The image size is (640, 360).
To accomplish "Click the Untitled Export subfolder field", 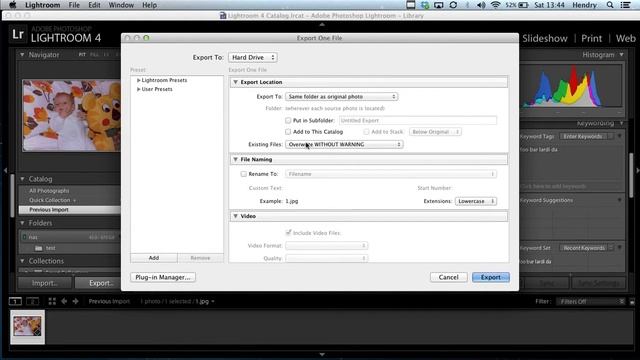I will [x=418, y=120].
